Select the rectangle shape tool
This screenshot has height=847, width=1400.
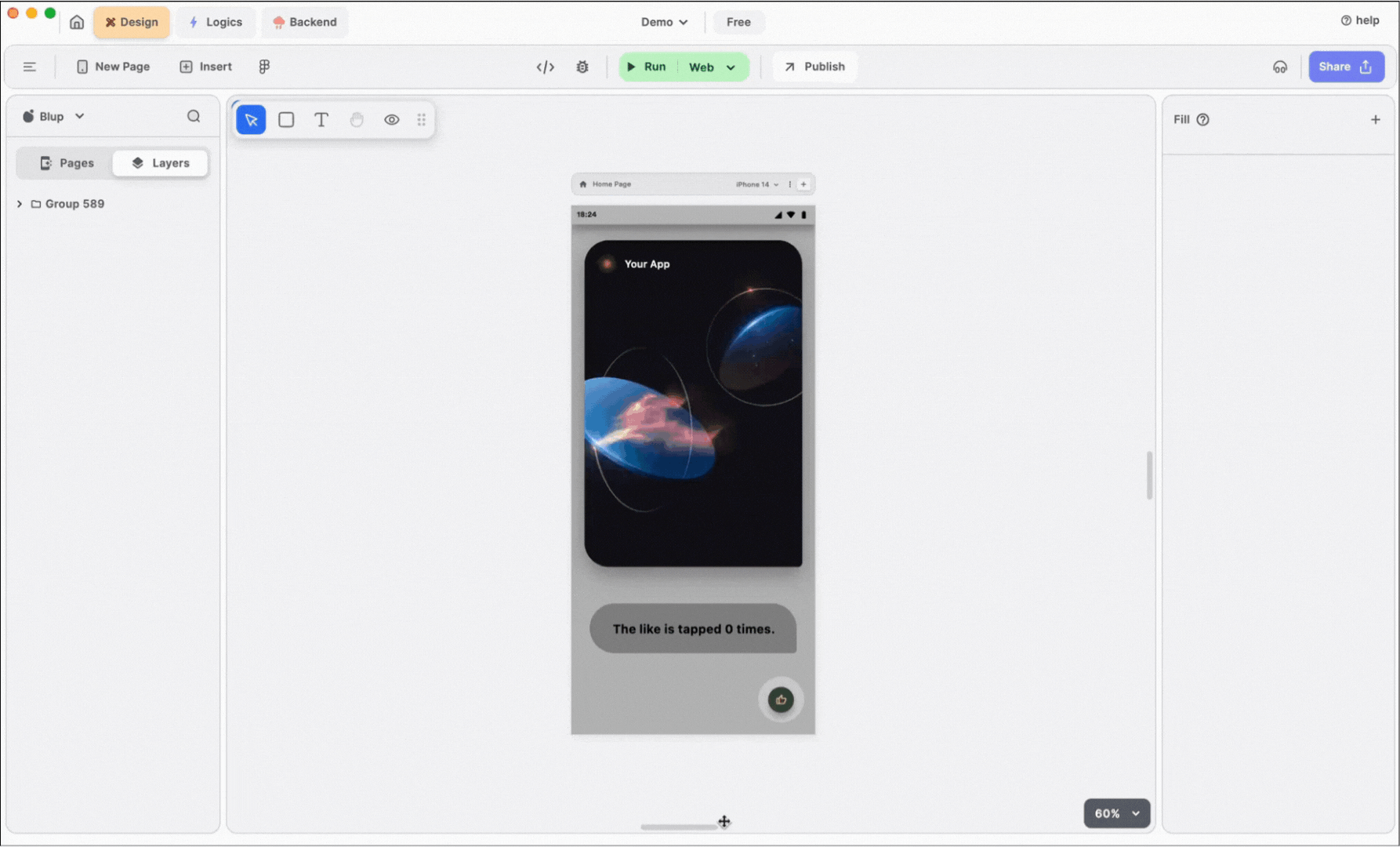pyautogui.click(x=286, y=120)
